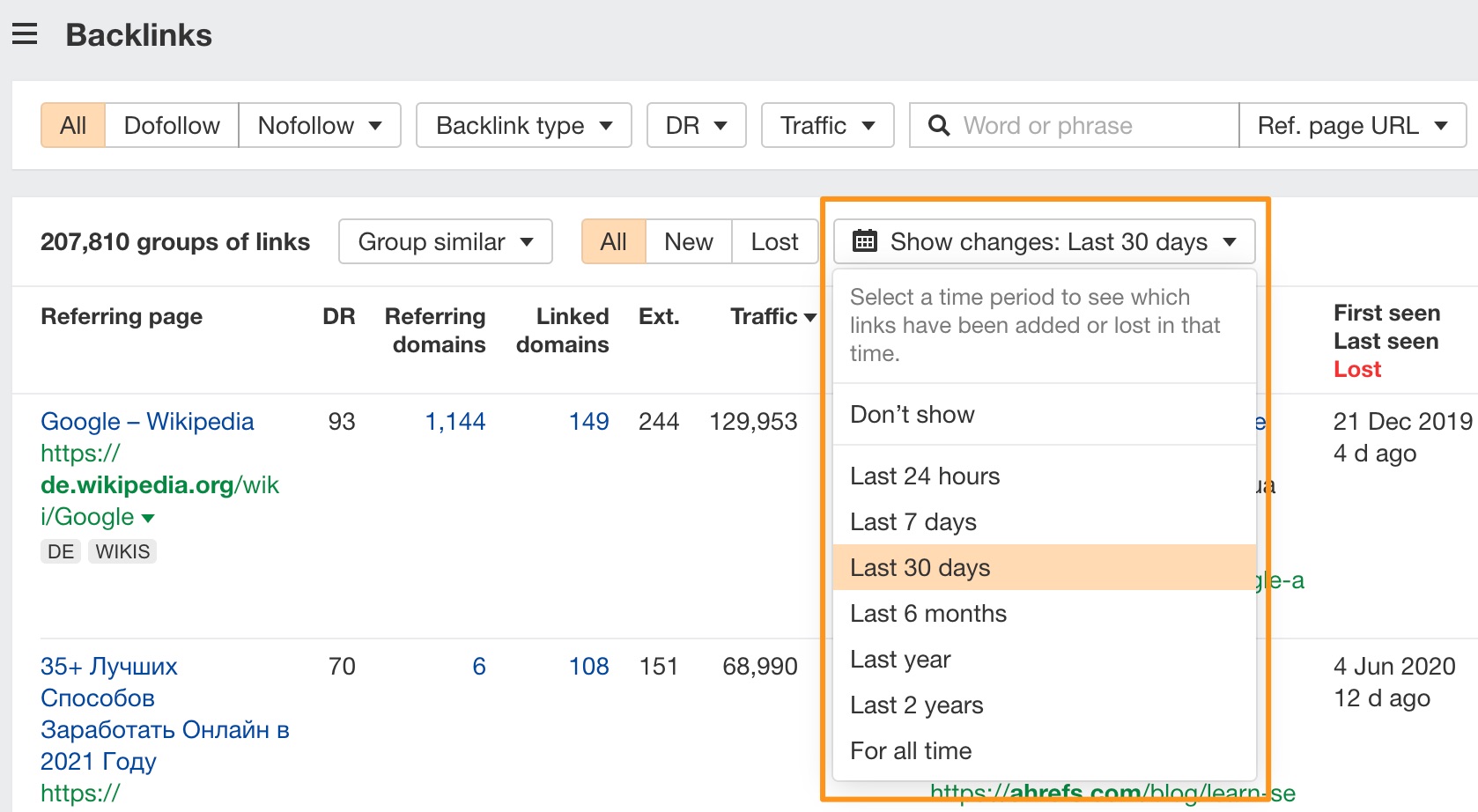Expand the de.wikipedia.org URL caret
This screenshot has width=1478, height=812.
148,518
